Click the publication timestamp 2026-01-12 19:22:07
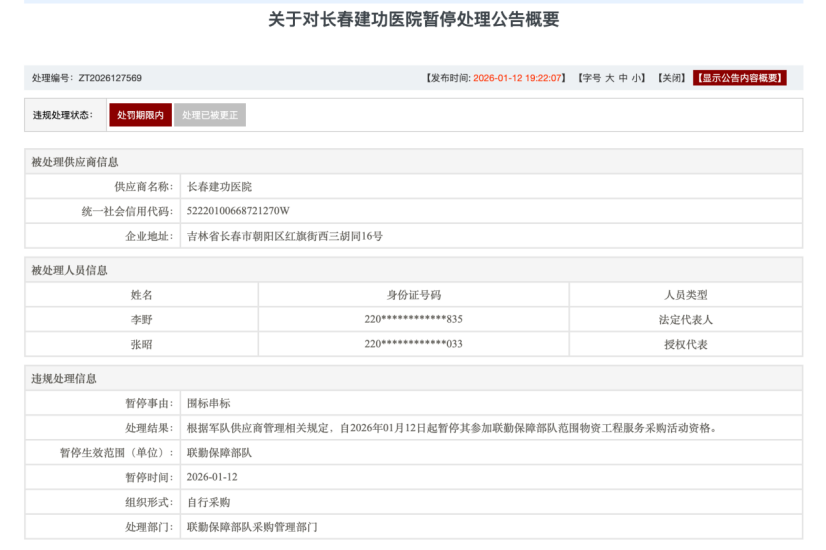 click(518, 78)
